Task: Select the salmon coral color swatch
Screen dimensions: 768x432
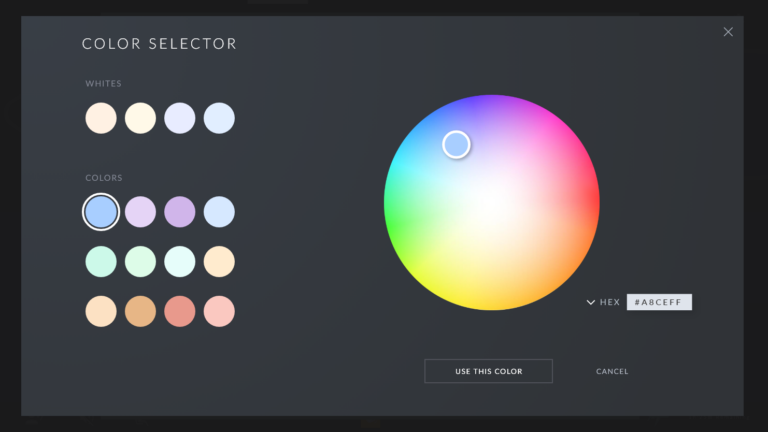Action: (180, 311)
